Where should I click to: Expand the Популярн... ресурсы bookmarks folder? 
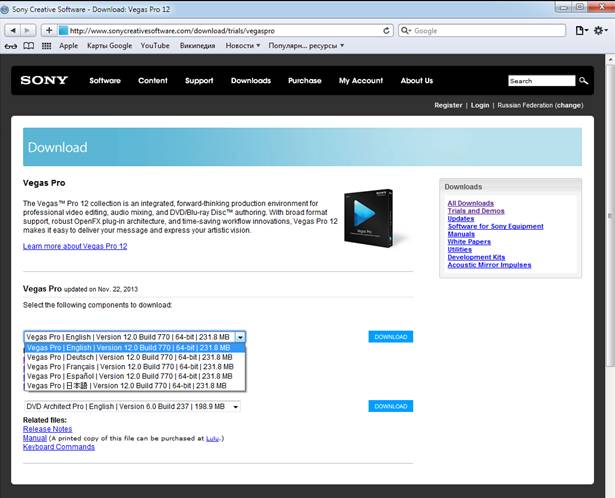tap(306, 46)
